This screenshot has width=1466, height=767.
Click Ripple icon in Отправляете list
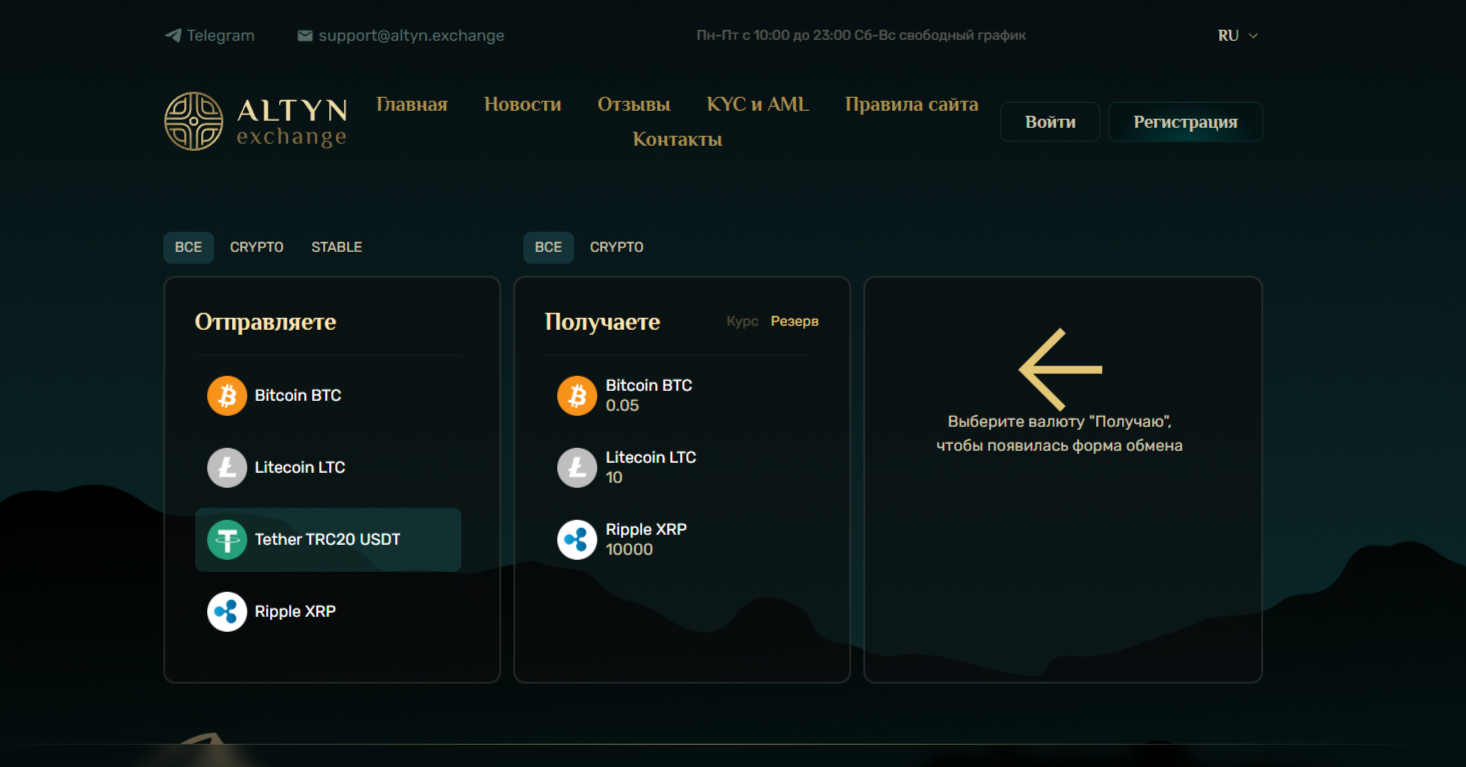227,612
